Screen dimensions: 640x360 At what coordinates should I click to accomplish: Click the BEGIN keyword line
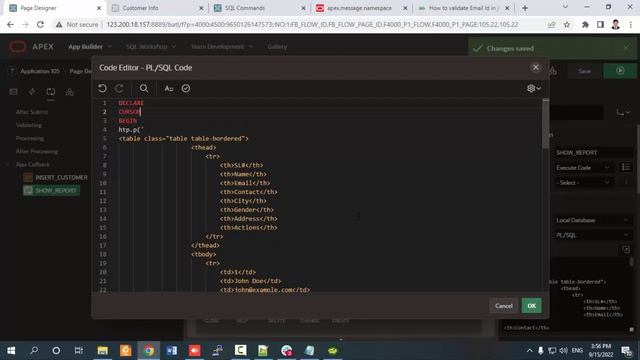coord(128,121)
